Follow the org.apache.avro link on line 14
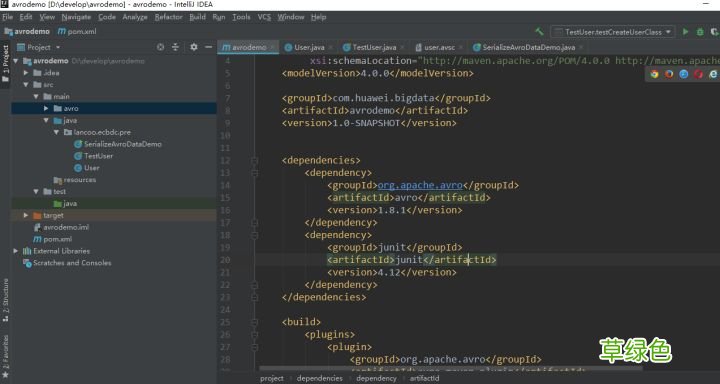Screen dimensions: 720x384 (420, 185)
